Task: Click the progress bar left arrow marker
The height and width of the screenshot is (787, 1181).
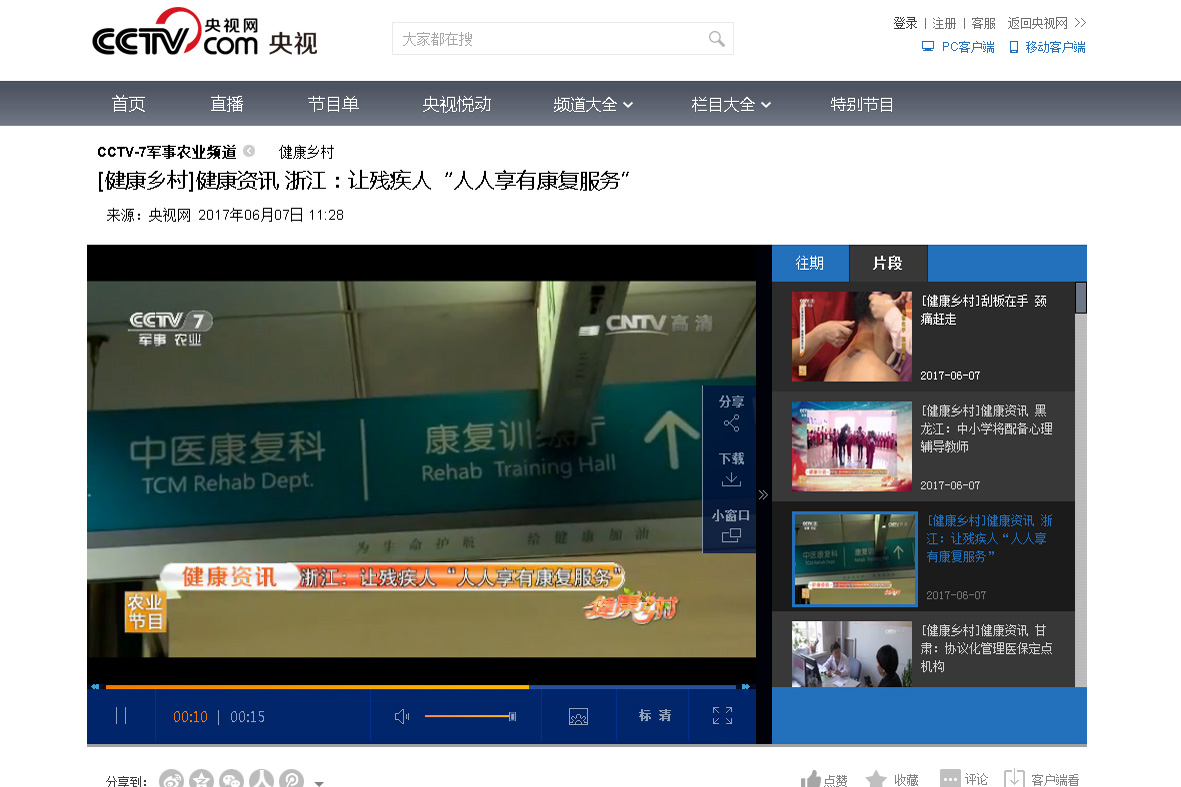Action: pos(95,687)
